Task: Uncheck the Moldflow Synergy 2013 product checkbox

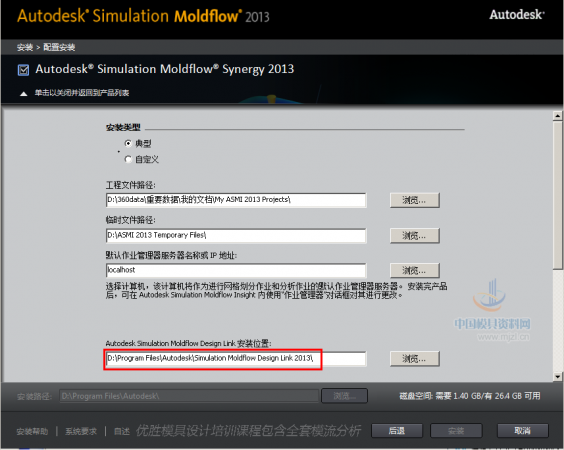Action: click(23, 70)
